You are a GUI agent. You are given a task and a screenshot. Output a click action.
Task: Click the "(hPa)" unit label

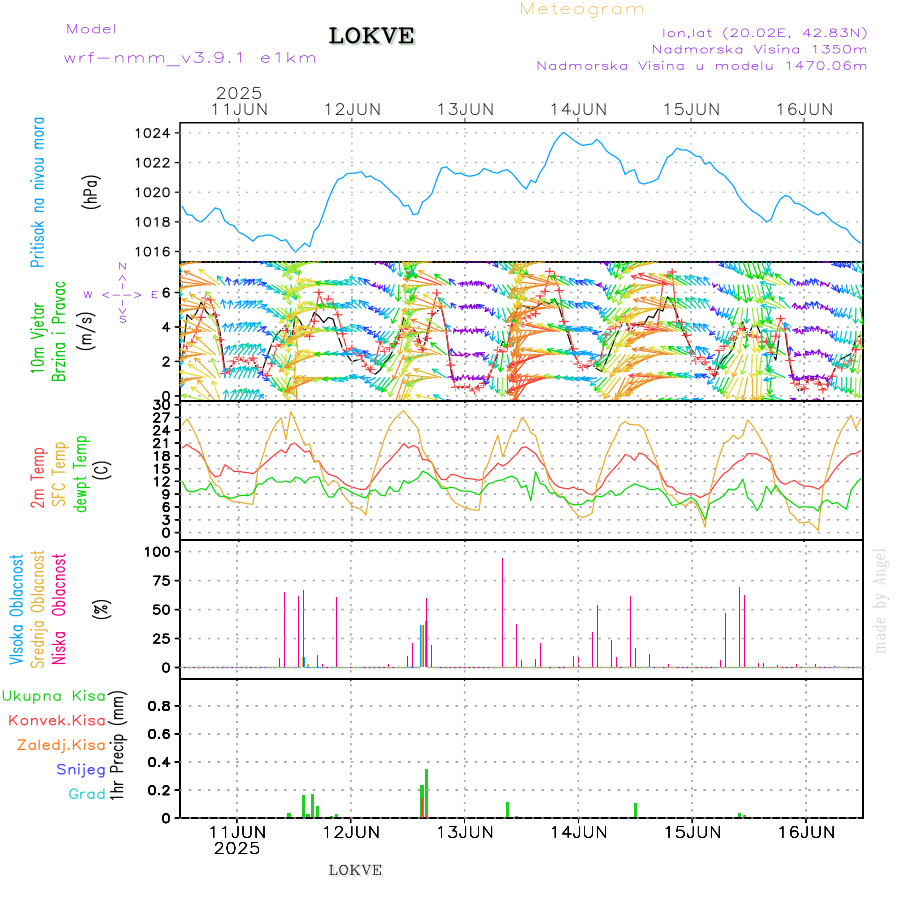pyautogui.click(x=91, y=192)
